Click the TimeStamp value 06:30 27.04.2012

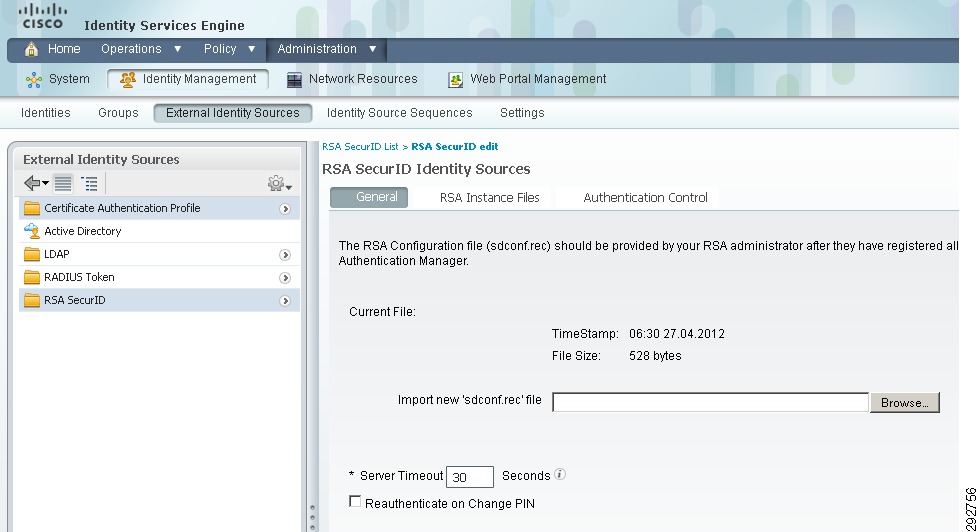point(677,334)
